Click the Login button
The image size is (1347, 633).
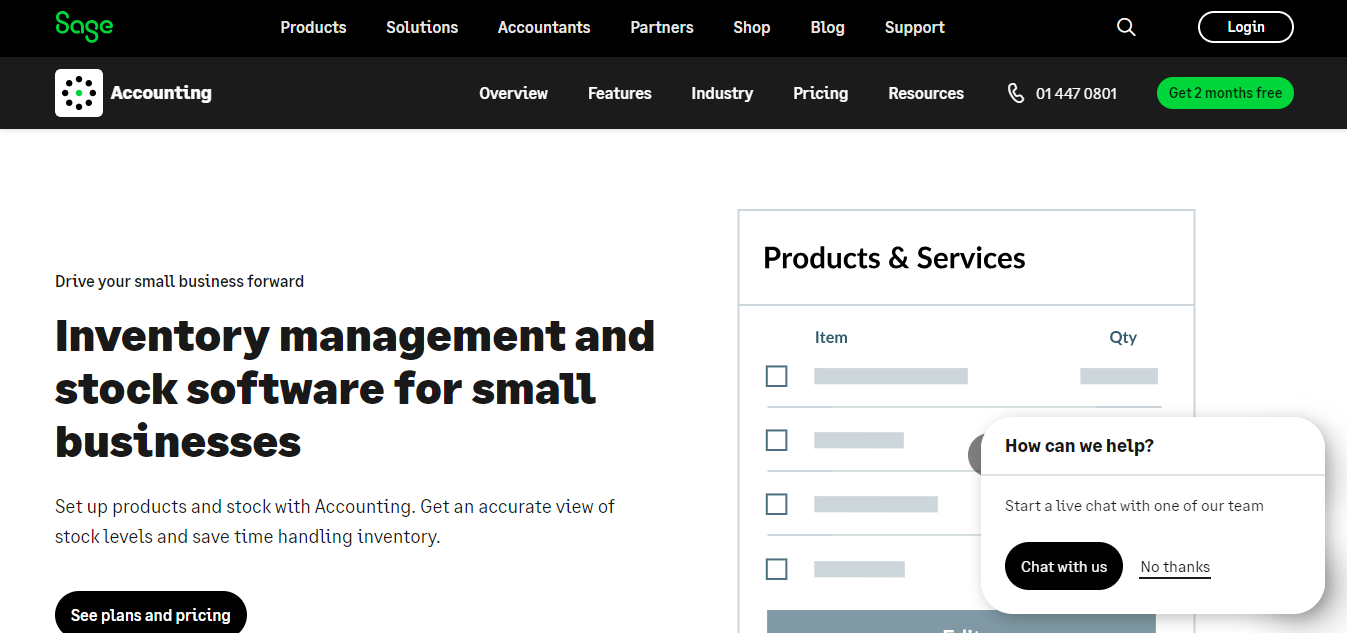[1245, 27]
